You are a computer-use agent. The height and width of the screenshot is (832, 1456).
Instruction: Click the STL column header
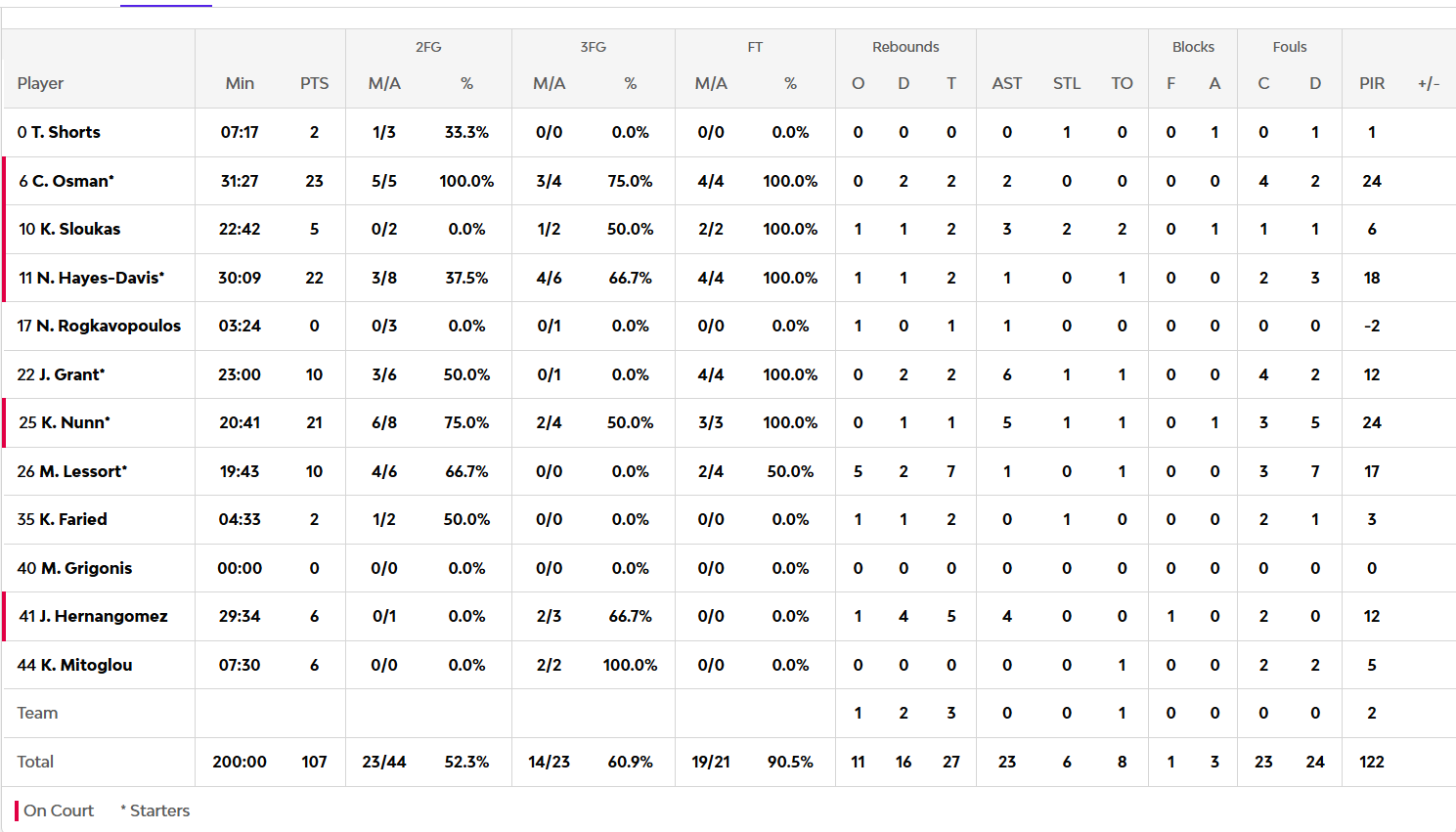[1067, 83]
